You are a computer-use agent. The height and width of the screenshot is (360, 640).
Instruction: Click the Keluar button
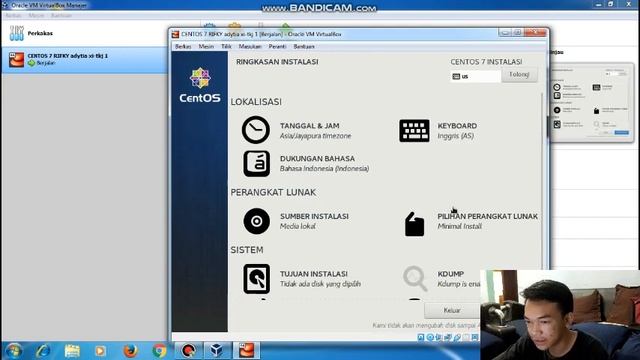tap(452, 311)
